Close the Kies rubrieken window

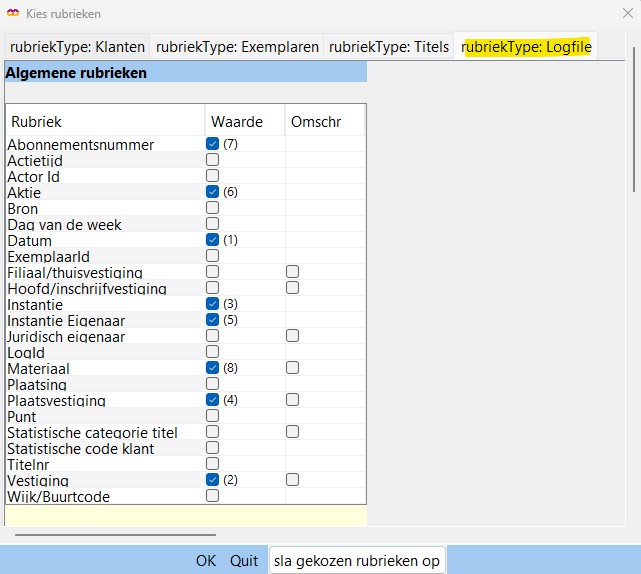coord(625,14)
